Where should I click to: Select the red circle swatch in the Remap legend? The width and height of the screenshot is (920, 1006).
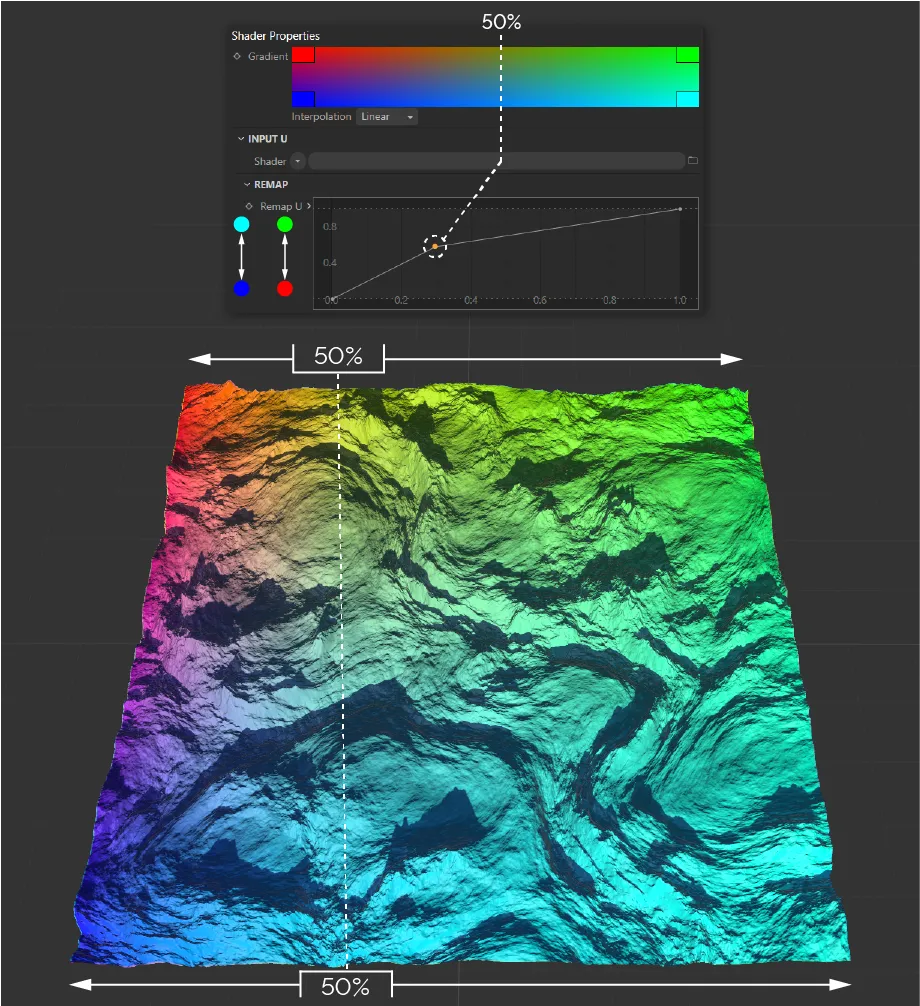pos(284,288)
